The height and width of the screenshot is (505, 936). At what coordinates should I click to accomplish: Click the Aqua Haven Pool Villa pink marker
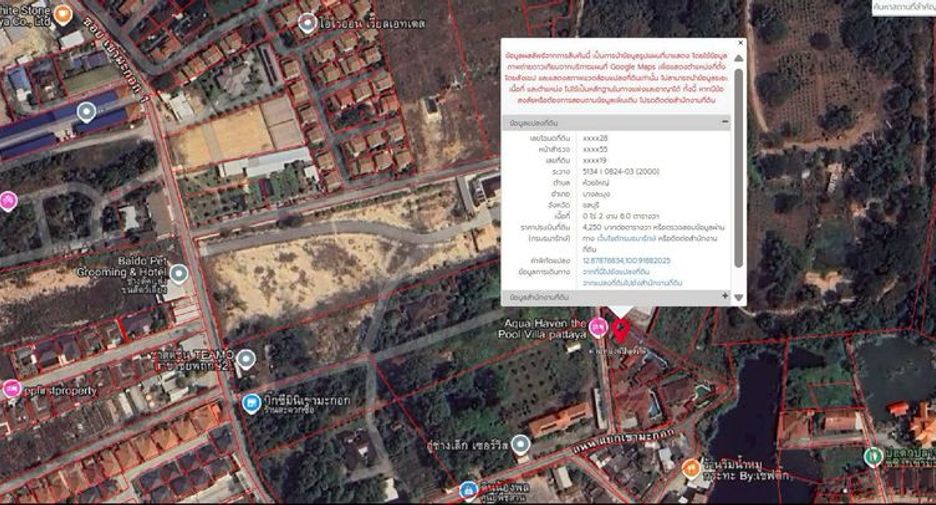click(x=598, y=328)
